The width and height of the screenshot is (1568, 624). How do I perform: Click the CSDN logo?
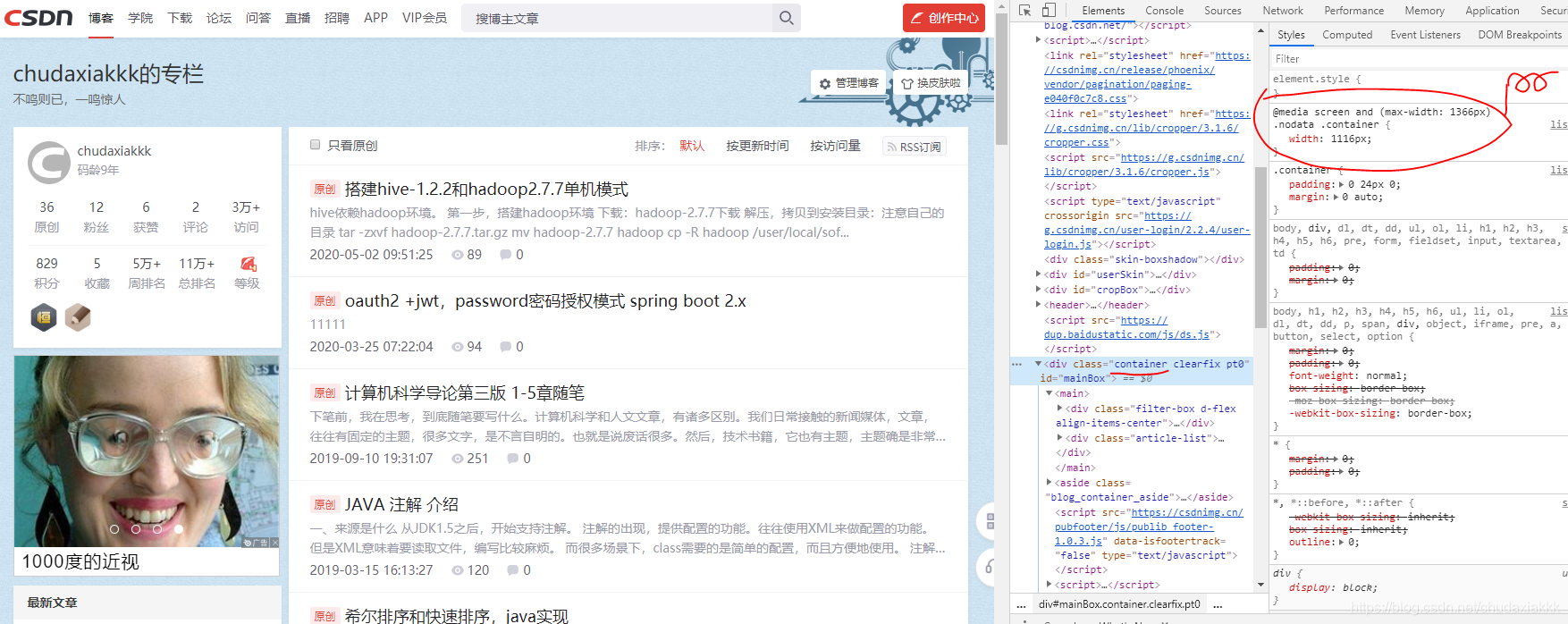(38, 18)
